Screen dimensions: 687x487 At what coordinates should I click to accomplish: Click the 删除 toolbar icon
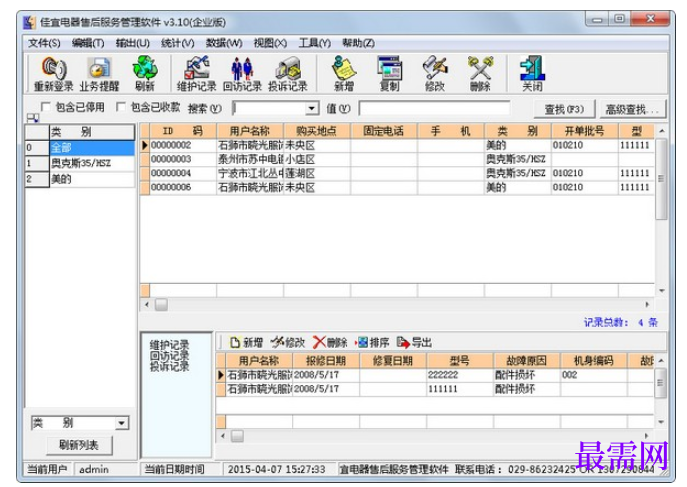tap(480, 74)
